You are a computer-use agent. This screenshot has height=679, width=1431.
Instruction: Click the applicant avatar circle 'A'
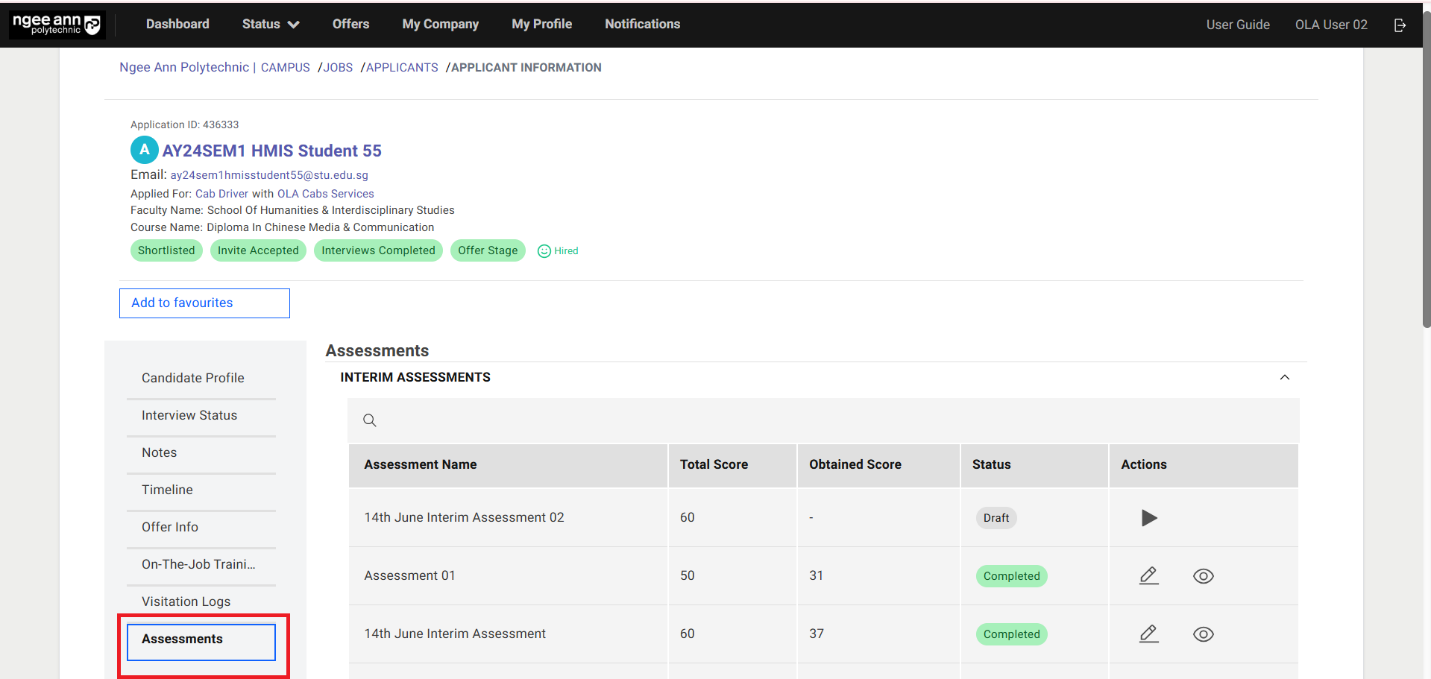(144, 150)
